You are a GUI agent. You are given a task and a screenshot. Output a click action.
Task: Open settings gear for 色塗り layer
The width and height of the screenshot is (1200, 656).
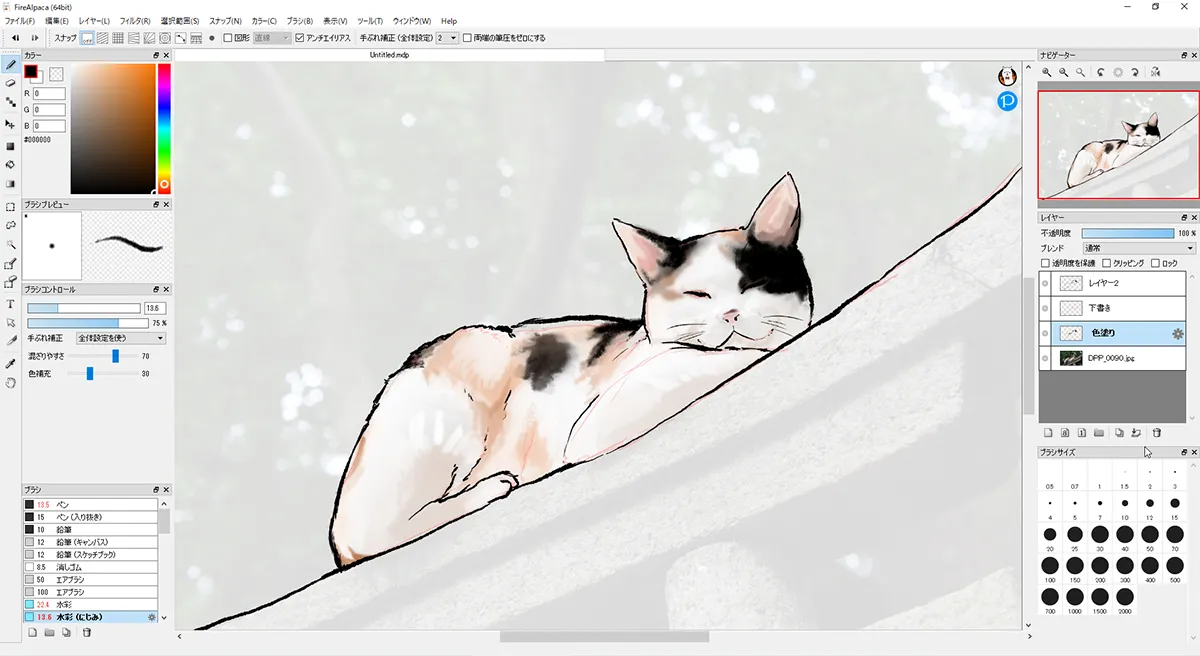[x=1177, y=333]
